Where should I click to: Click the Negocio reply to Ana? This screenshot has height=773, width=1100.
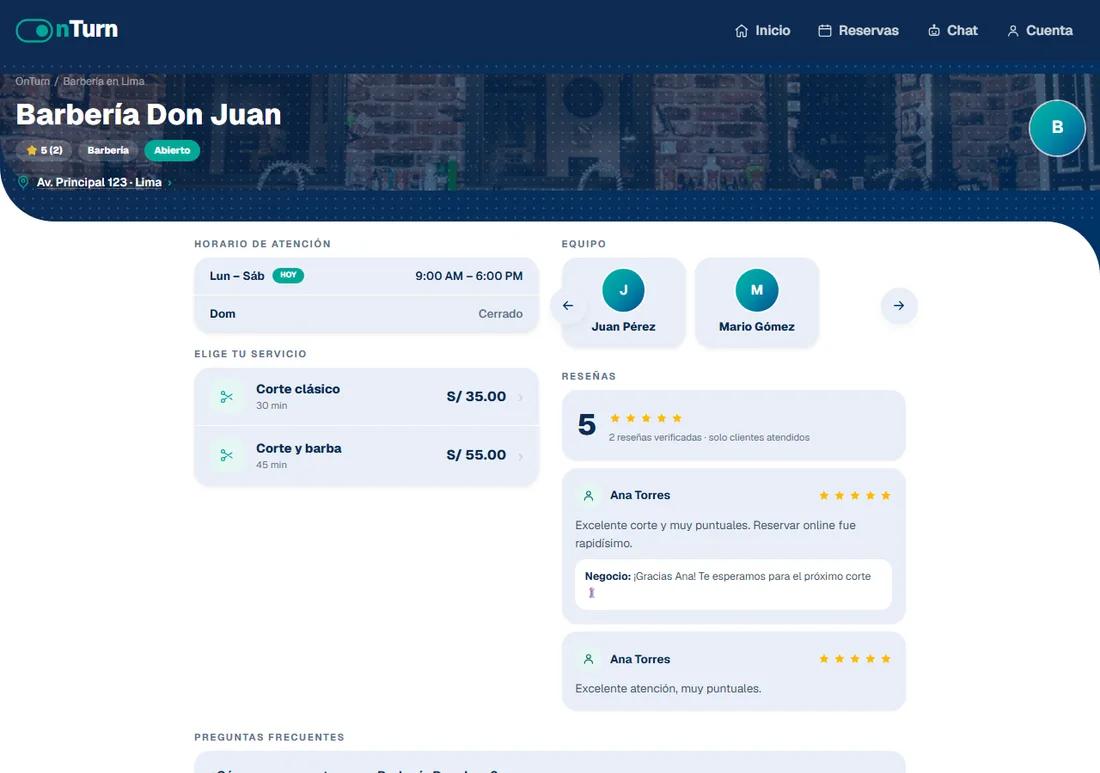(733, 584)
